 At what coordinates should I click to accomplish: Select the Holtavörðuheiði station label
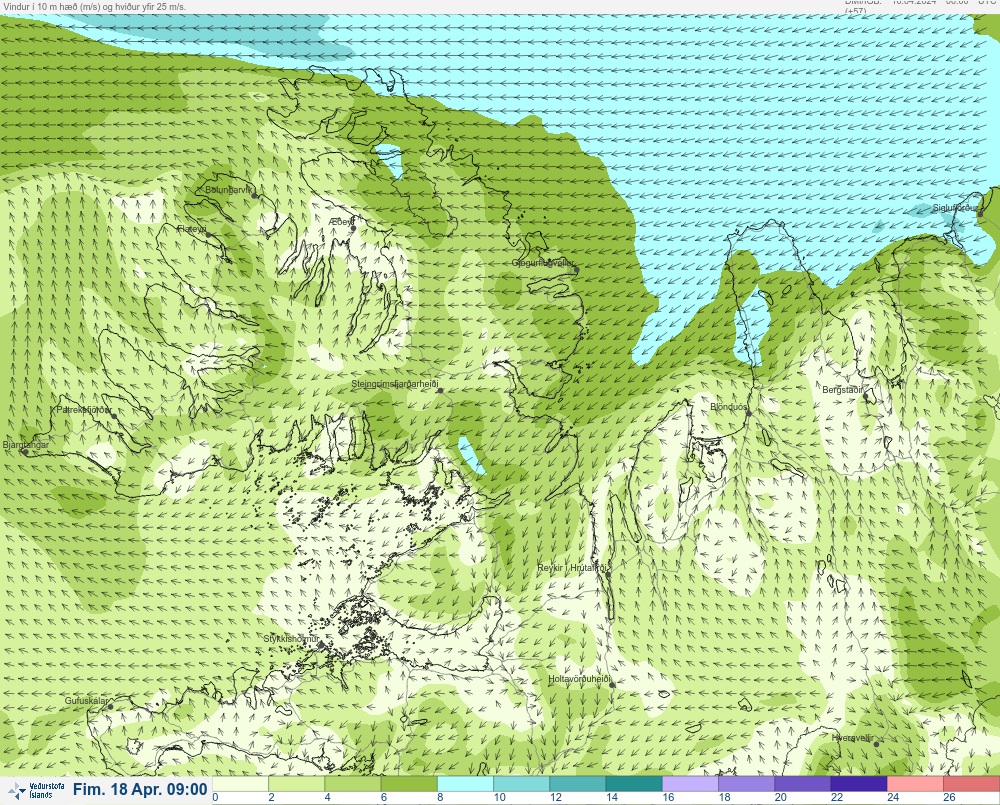pyautogui.click(x=580, y=679)
